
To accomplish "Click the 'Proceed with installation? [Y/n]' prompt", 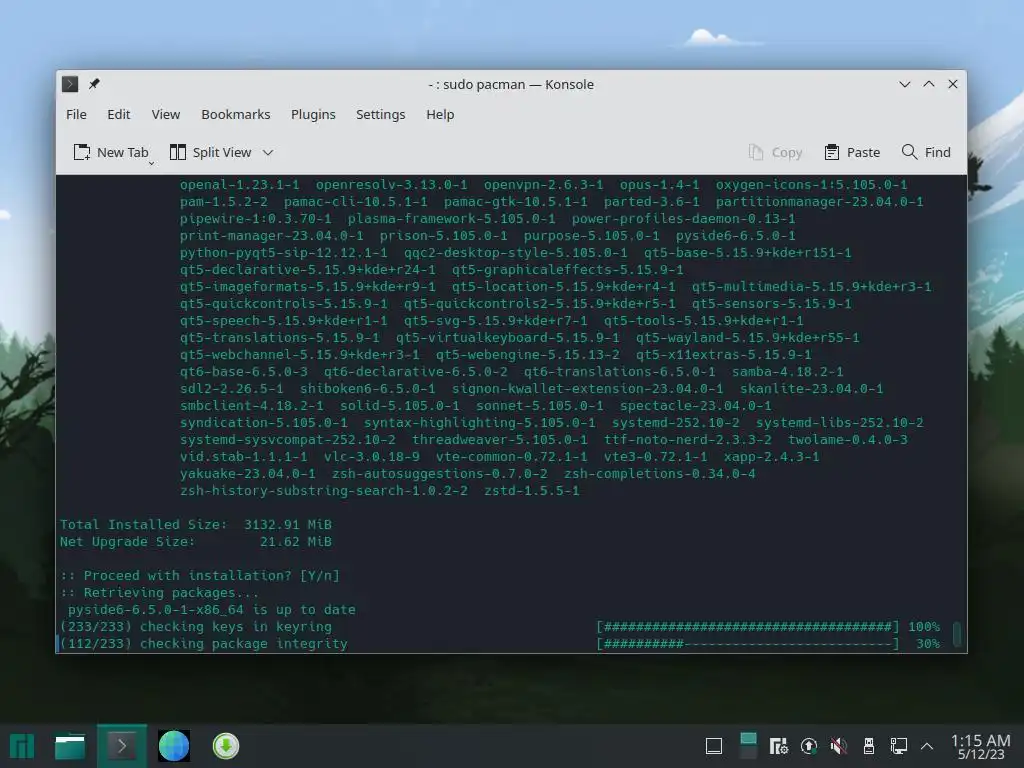I will (x=200, y=575).
